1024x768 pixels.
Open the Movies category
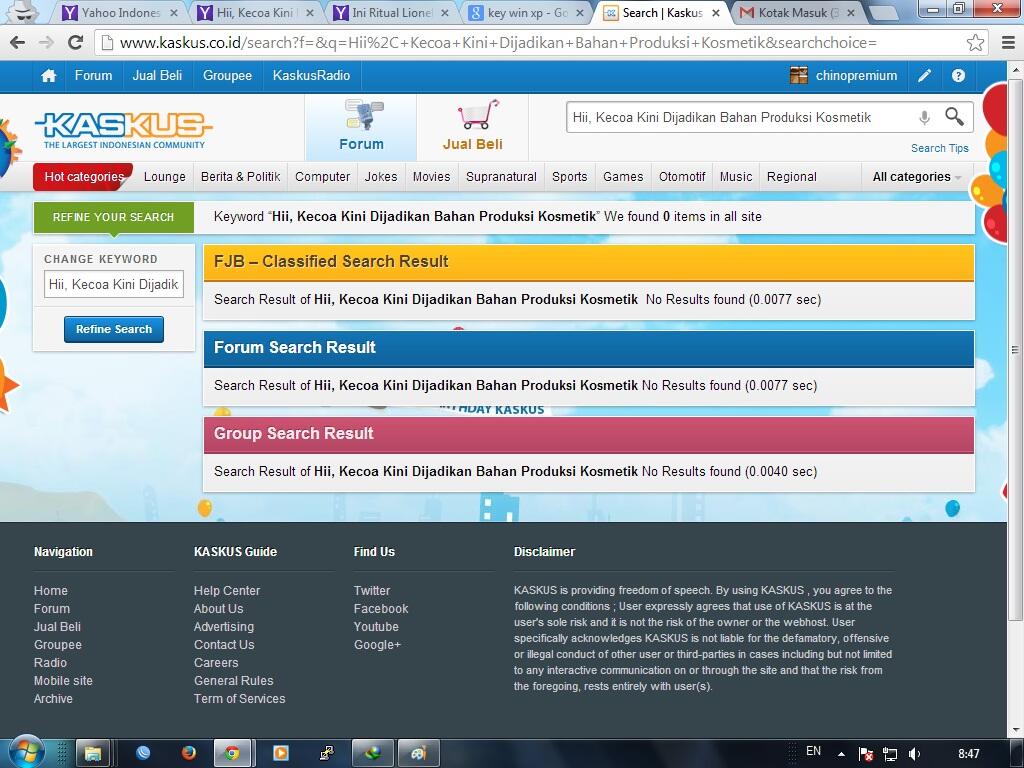tap(432, 177)
